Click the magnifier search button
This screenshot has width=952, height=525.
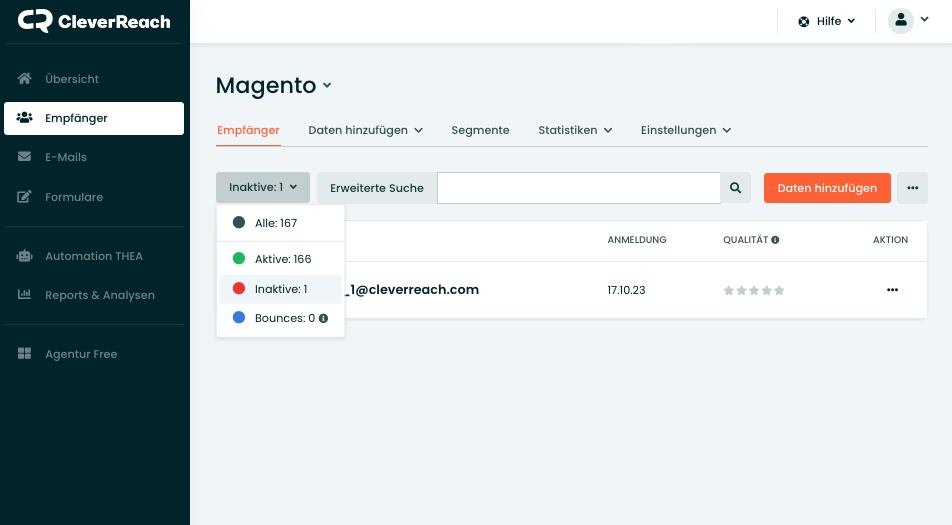[x=735, y=188]
